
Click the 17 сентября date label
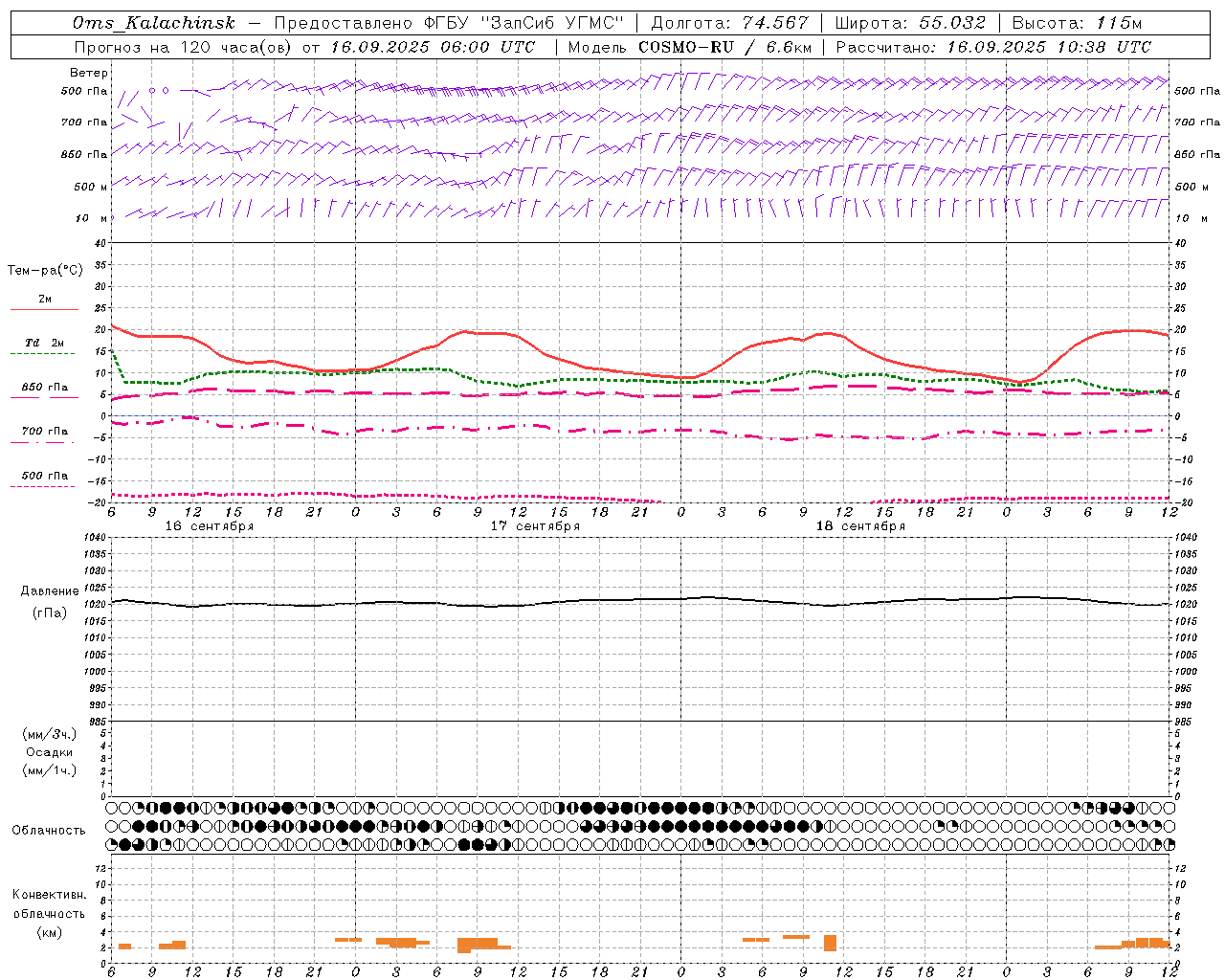pyautogui.click(x=535, y=526)
